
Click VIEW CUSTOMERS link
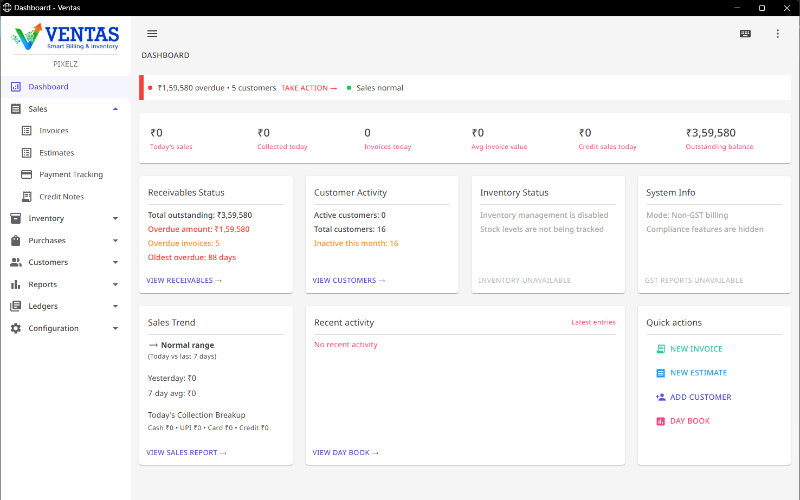349,280
